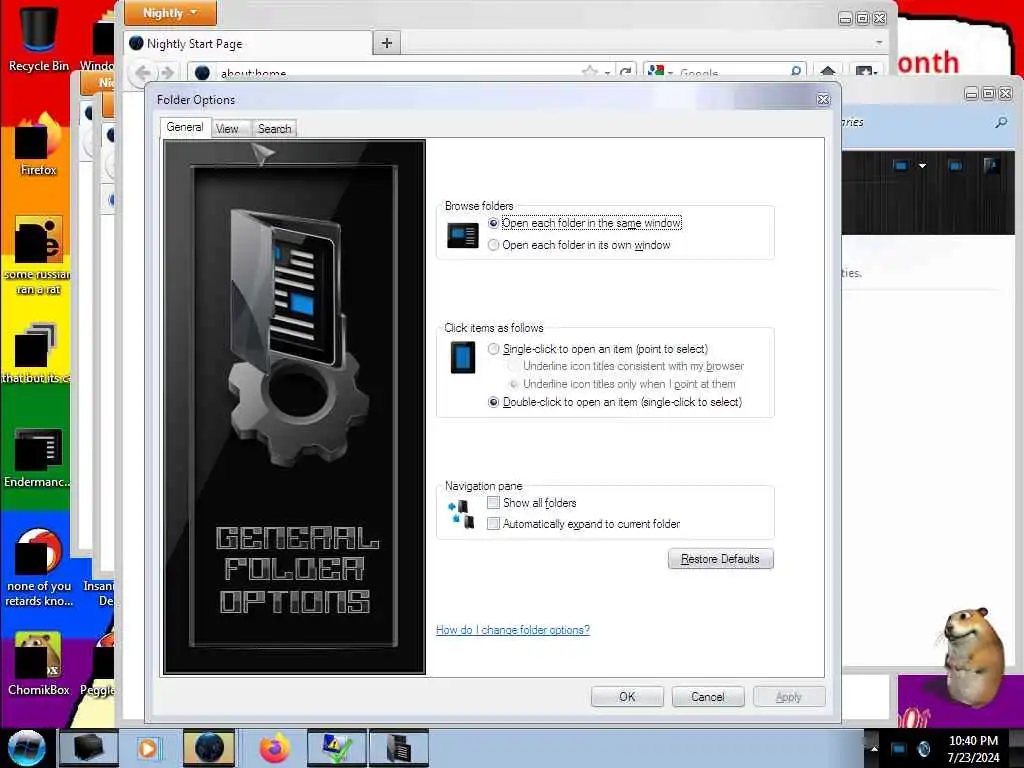Image resolution: width=1024 pixels, height=768 pixels.
Task: Switch to the Nightly globe taskbar button
Action: click(208, 748)
